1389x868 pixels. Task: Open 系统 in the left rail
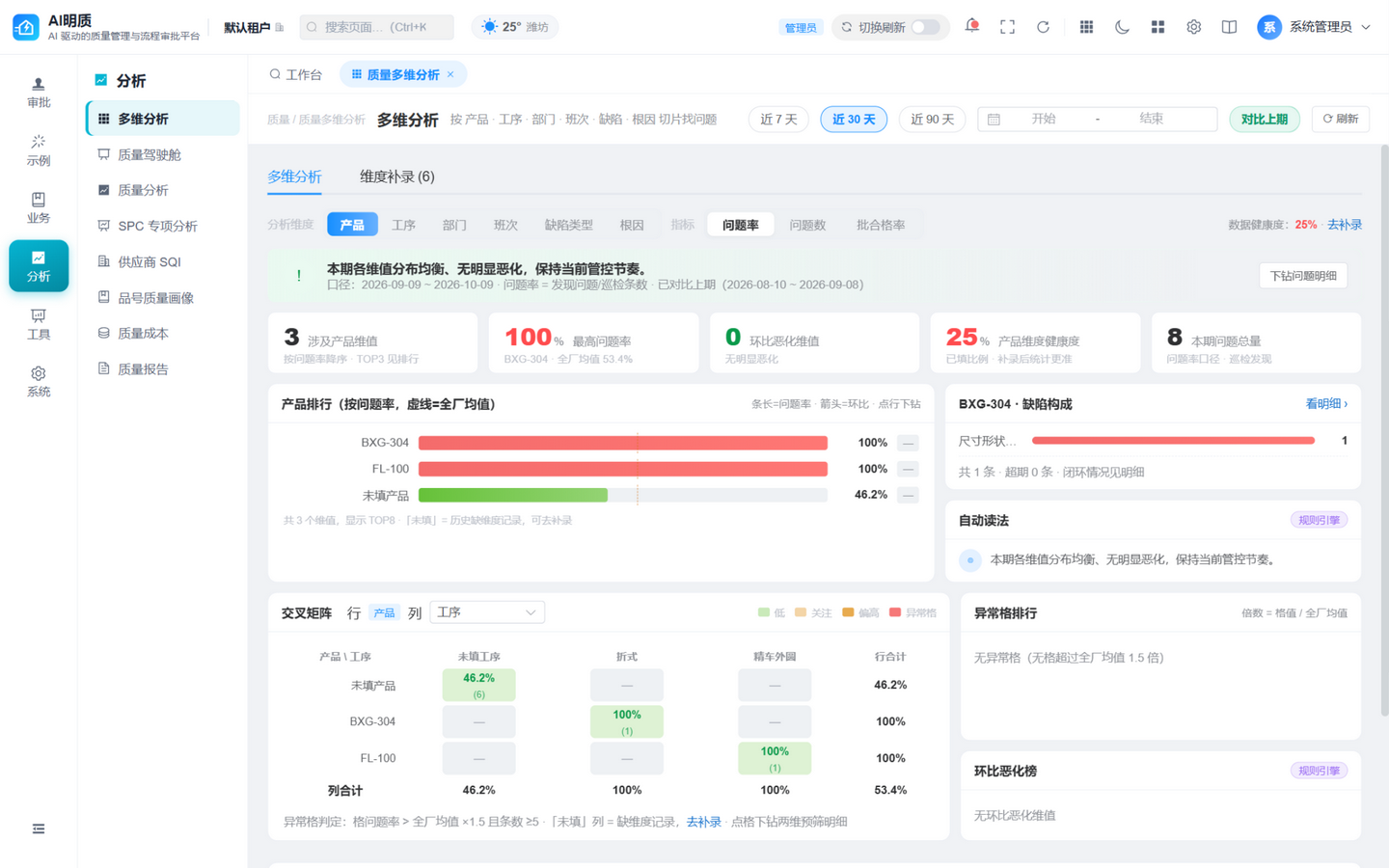(39, 381)
